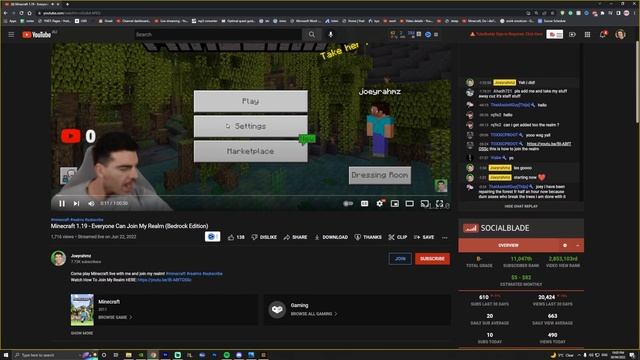
Task: Open player settings gear menu
Action: click(x=380, y=203)
